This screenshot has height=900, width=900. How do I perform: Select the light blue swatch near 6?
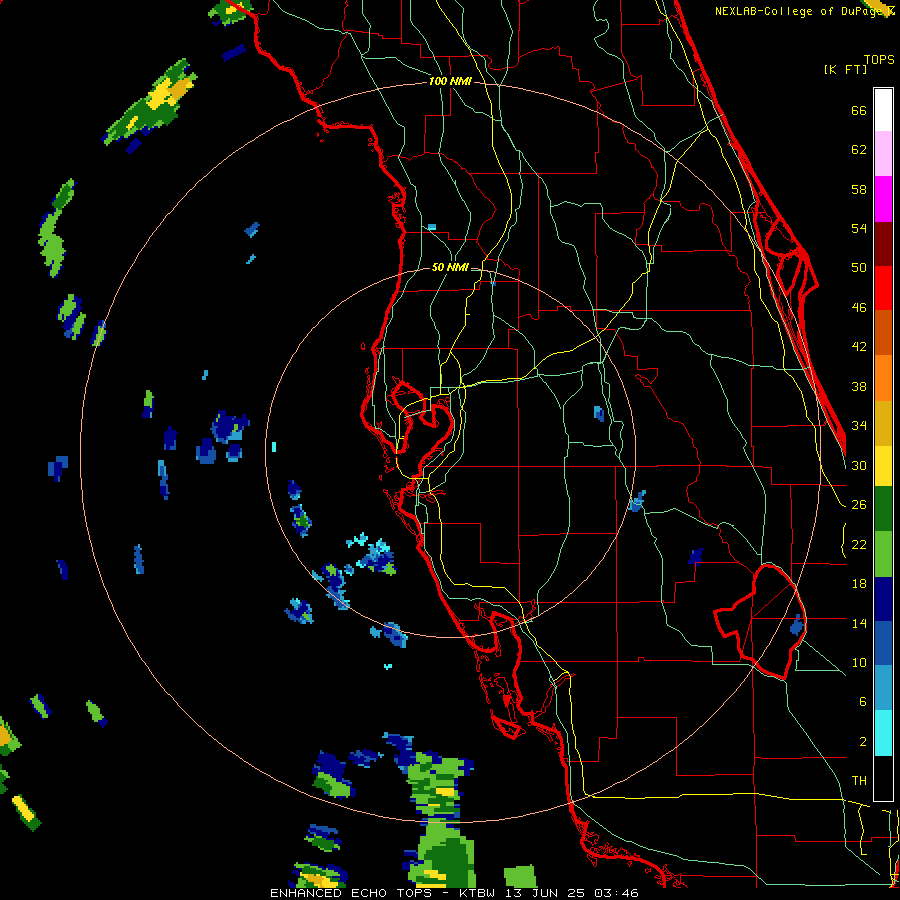pos(883,688)
